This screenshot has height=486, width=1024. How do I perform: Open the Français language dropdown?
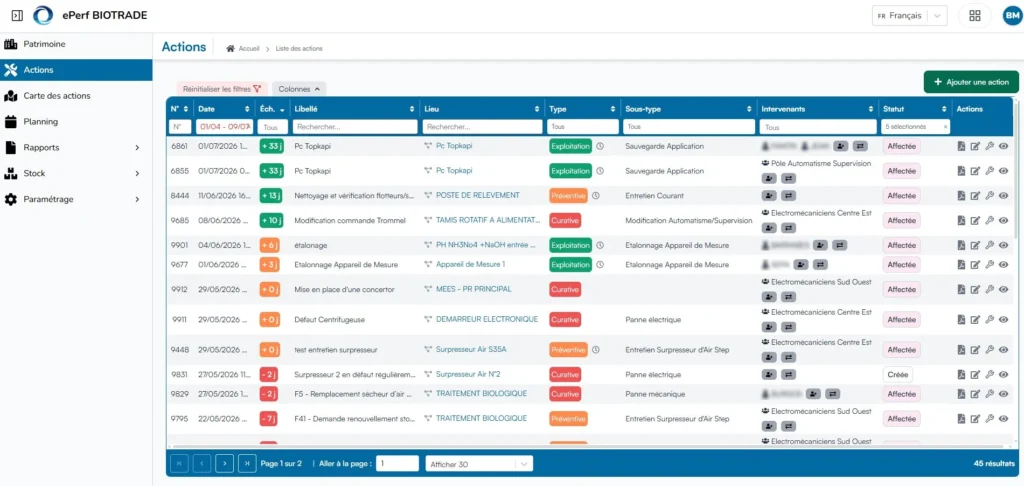pos(910,16)
